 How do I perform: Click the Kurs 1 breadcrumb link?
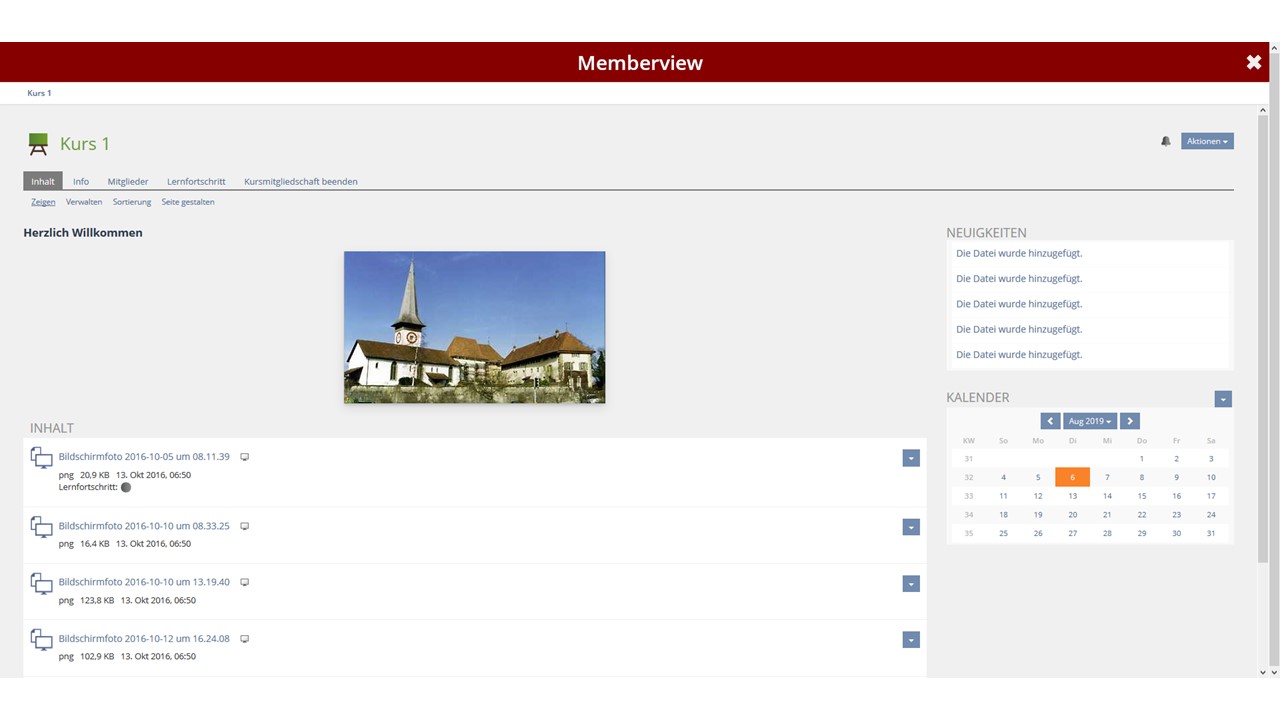click(39, 93)
